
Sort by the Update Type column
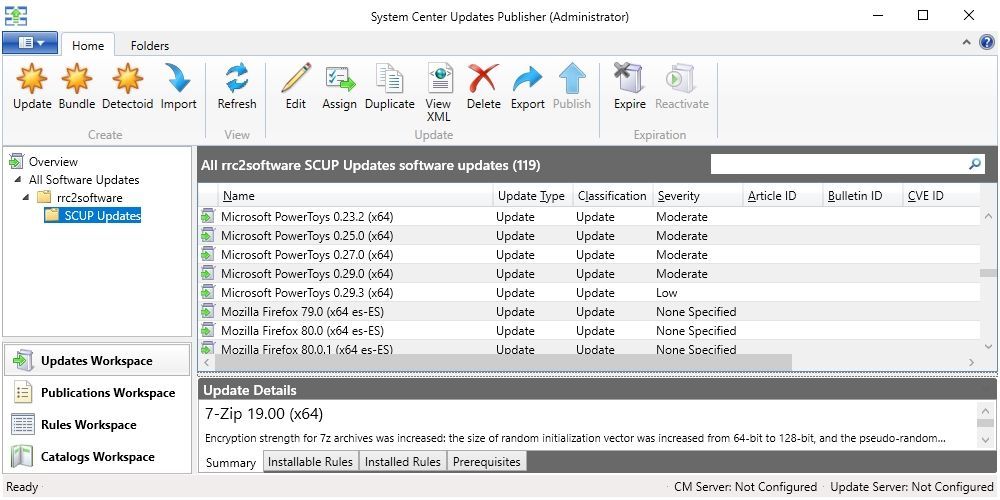tap(533, 196)
